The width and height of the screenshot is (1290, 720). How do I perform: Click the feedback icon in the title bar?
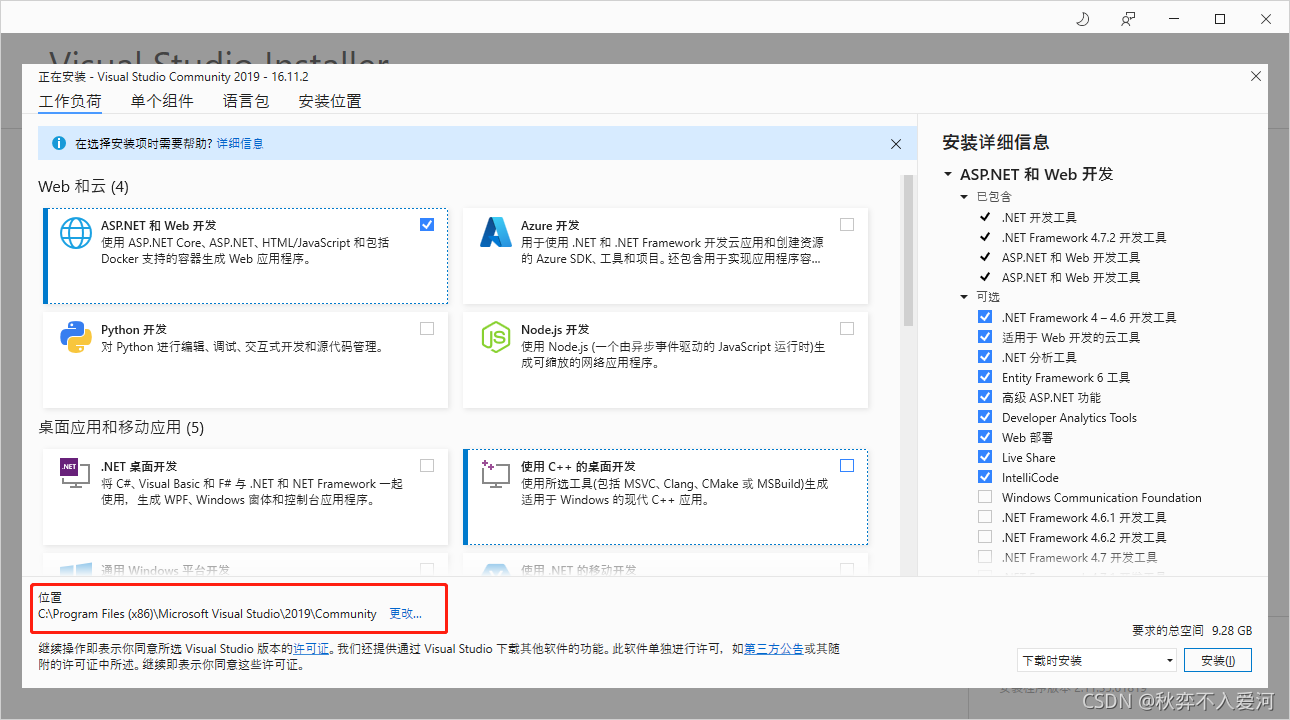pos(1128,19)
